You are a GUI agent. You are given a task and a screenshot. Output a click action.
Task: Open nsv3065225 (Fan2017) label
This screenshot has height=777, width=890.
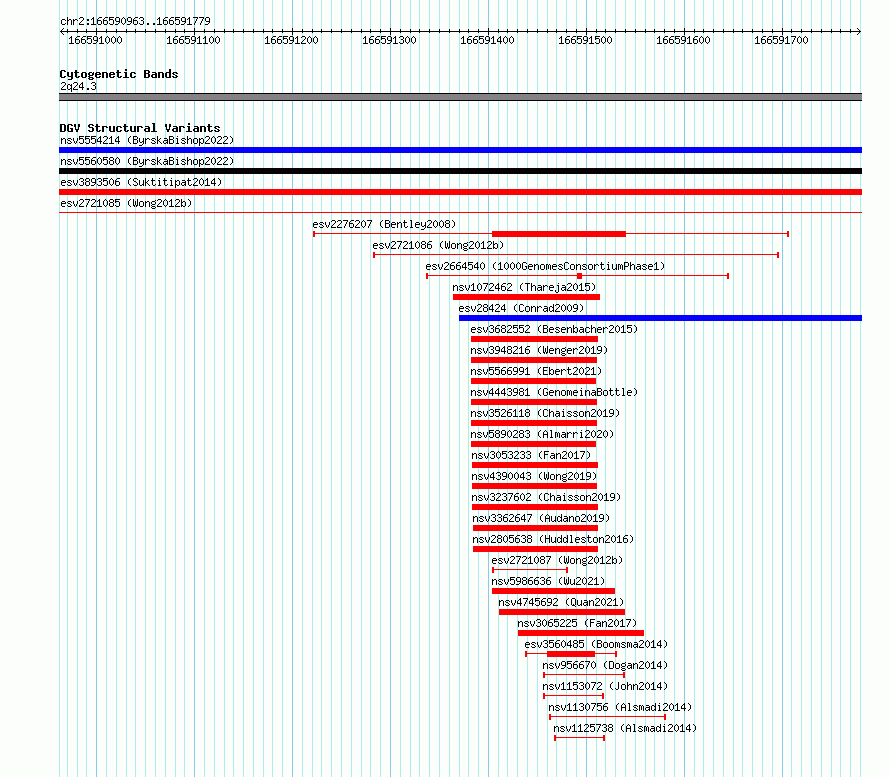(x=577, y=623)
